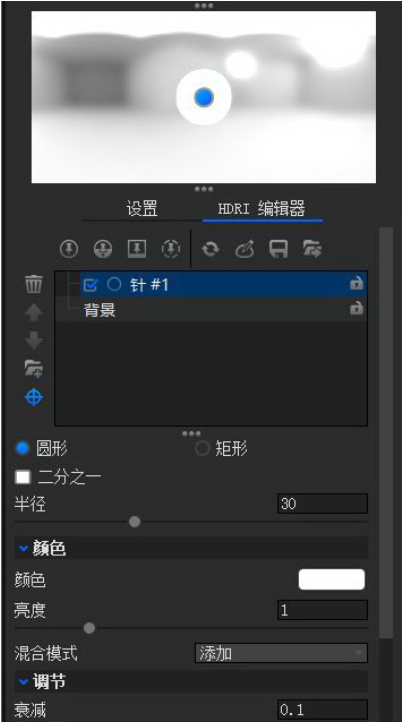Click the color picker brush icon
This screenshot has height=722, width=403.
click(245, 249)
